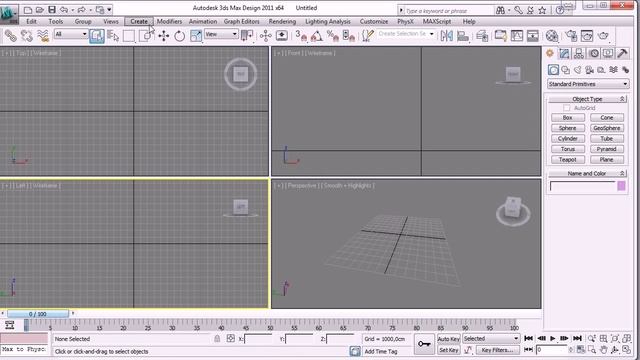Open the Standard Primitives dropdown
Screen dimensions: 640x360
pyautogui.click(x=588, y=84)
